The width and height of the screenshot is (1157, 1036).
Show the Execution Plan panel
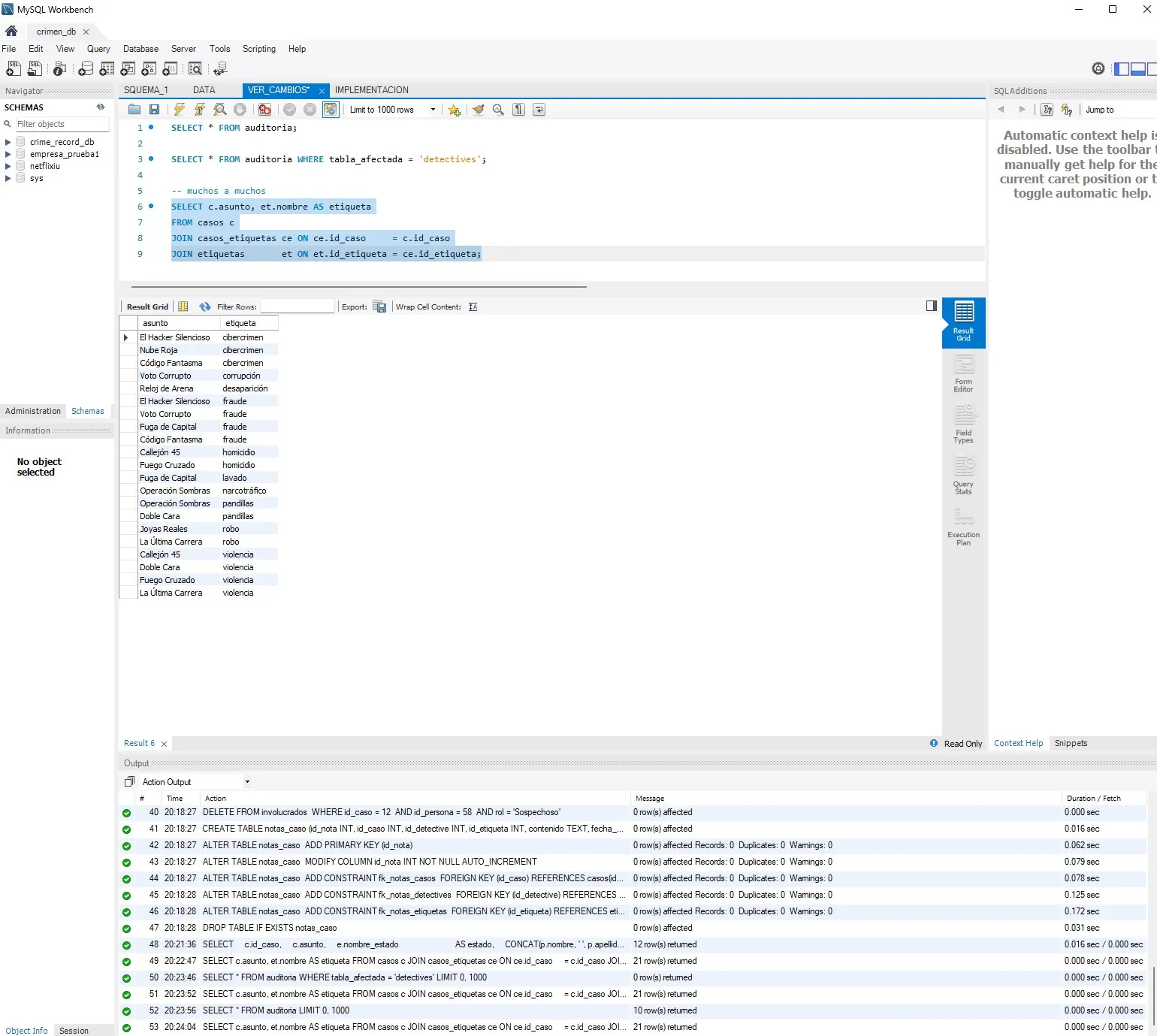click(964, 527)
